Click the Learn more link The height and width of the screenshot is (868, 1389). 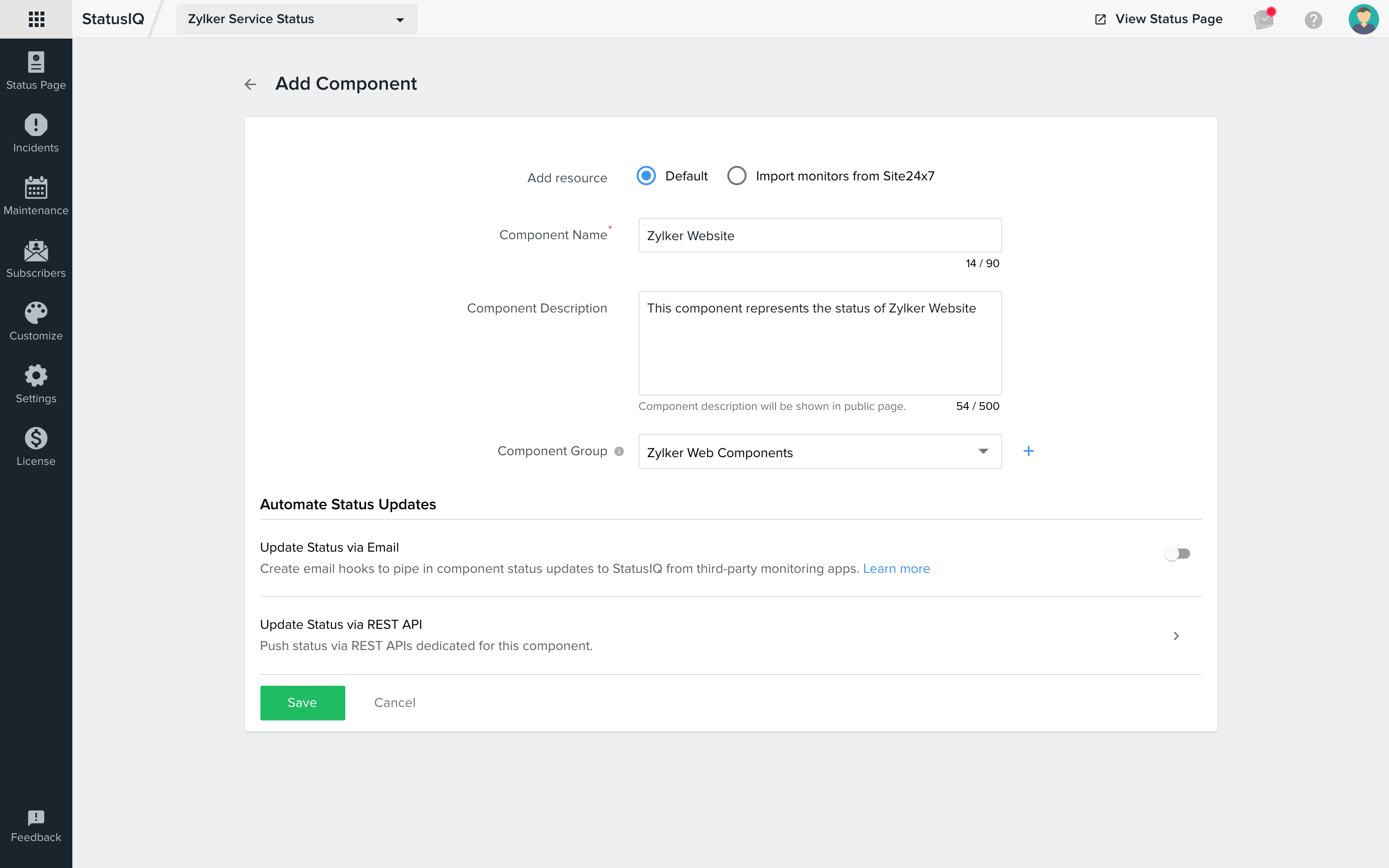tap(896, 569)
